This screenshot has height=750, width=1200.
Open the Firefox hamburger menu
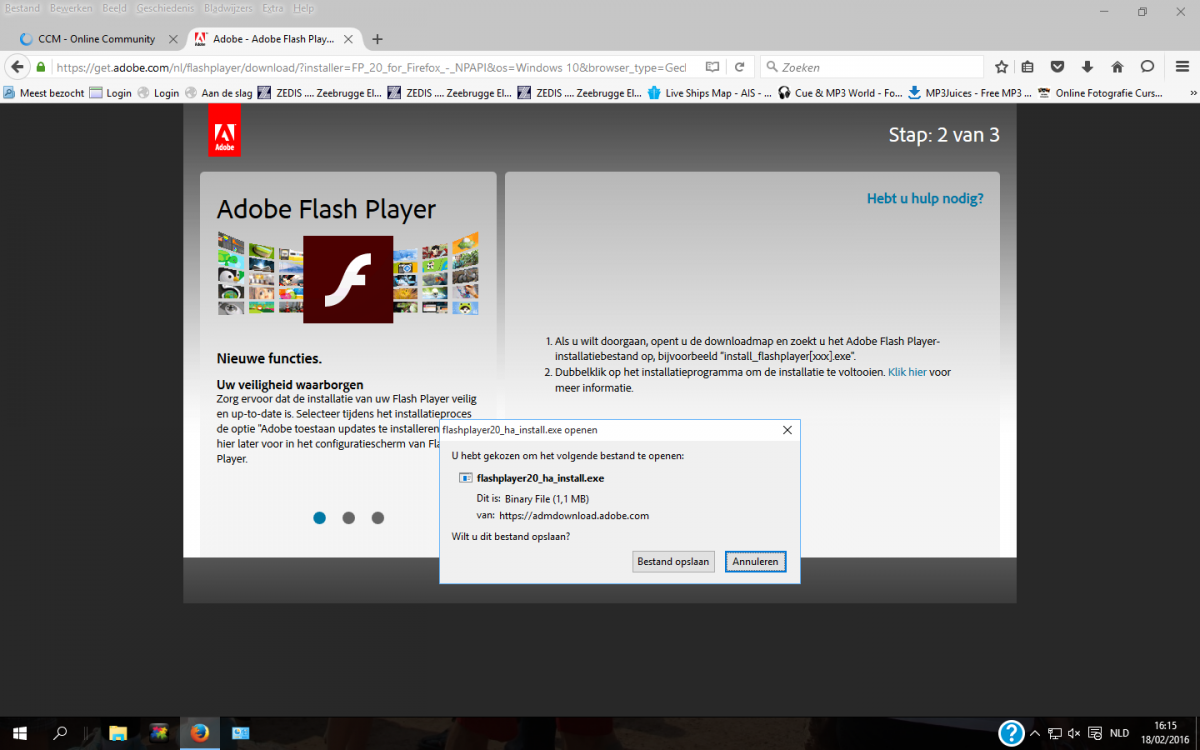(x=1180, y=67)
